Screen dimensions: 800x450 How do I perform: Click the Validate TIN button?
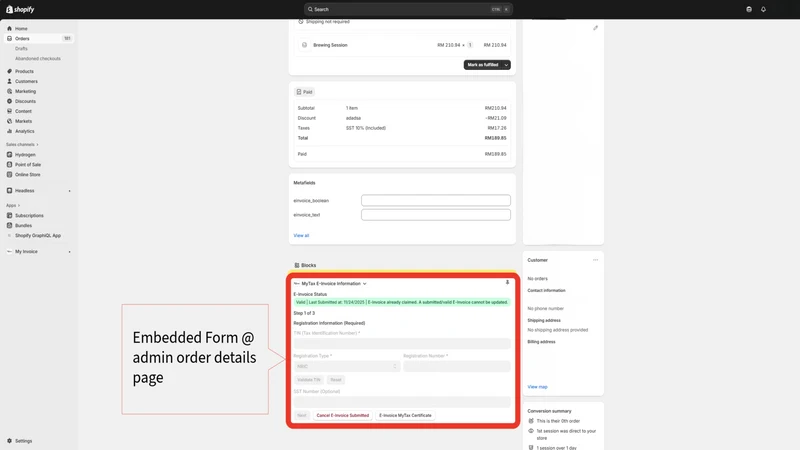coord(309,380)
